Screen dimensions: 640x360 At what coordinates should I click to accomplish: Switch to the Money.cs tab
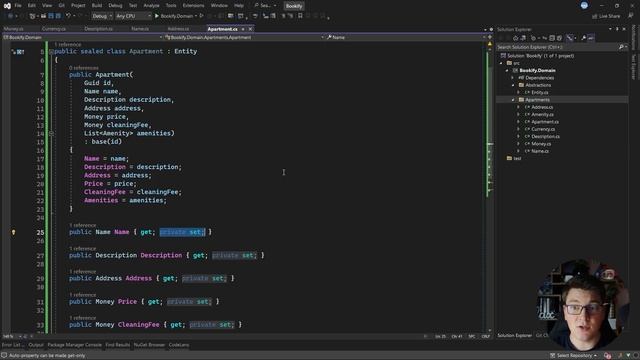[14, 29]
